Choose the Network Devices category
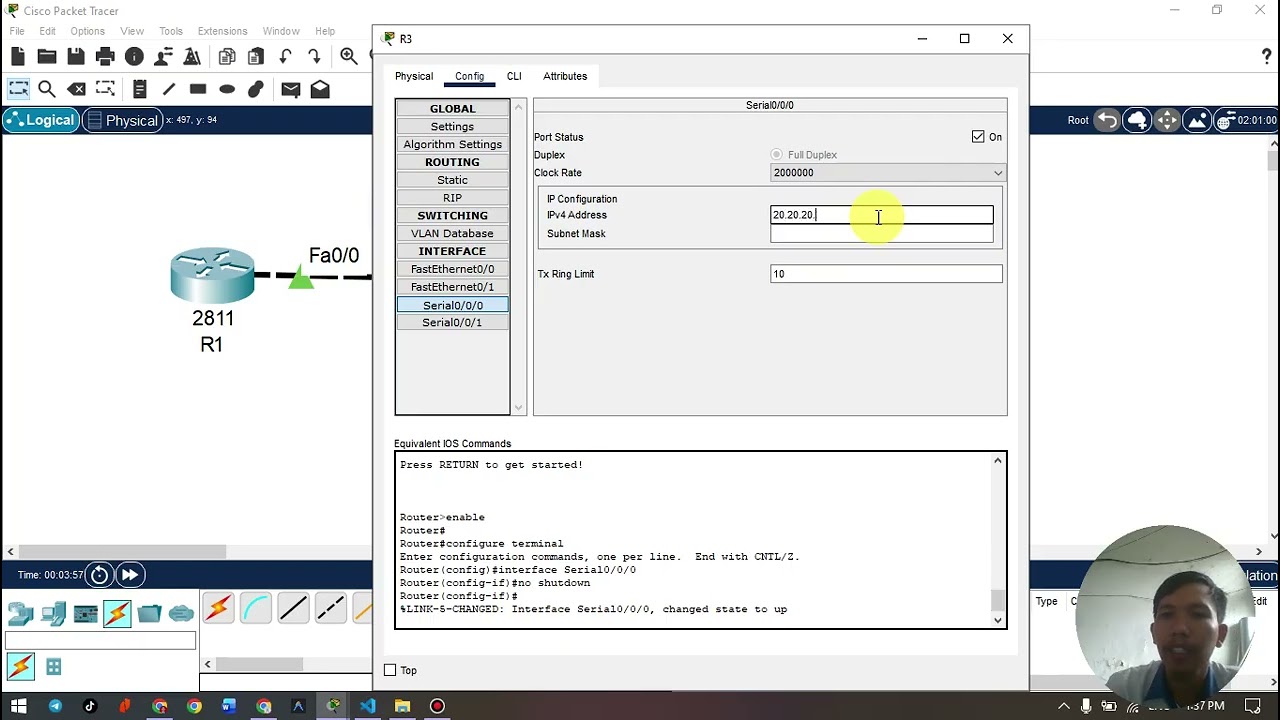 (21, 612)
